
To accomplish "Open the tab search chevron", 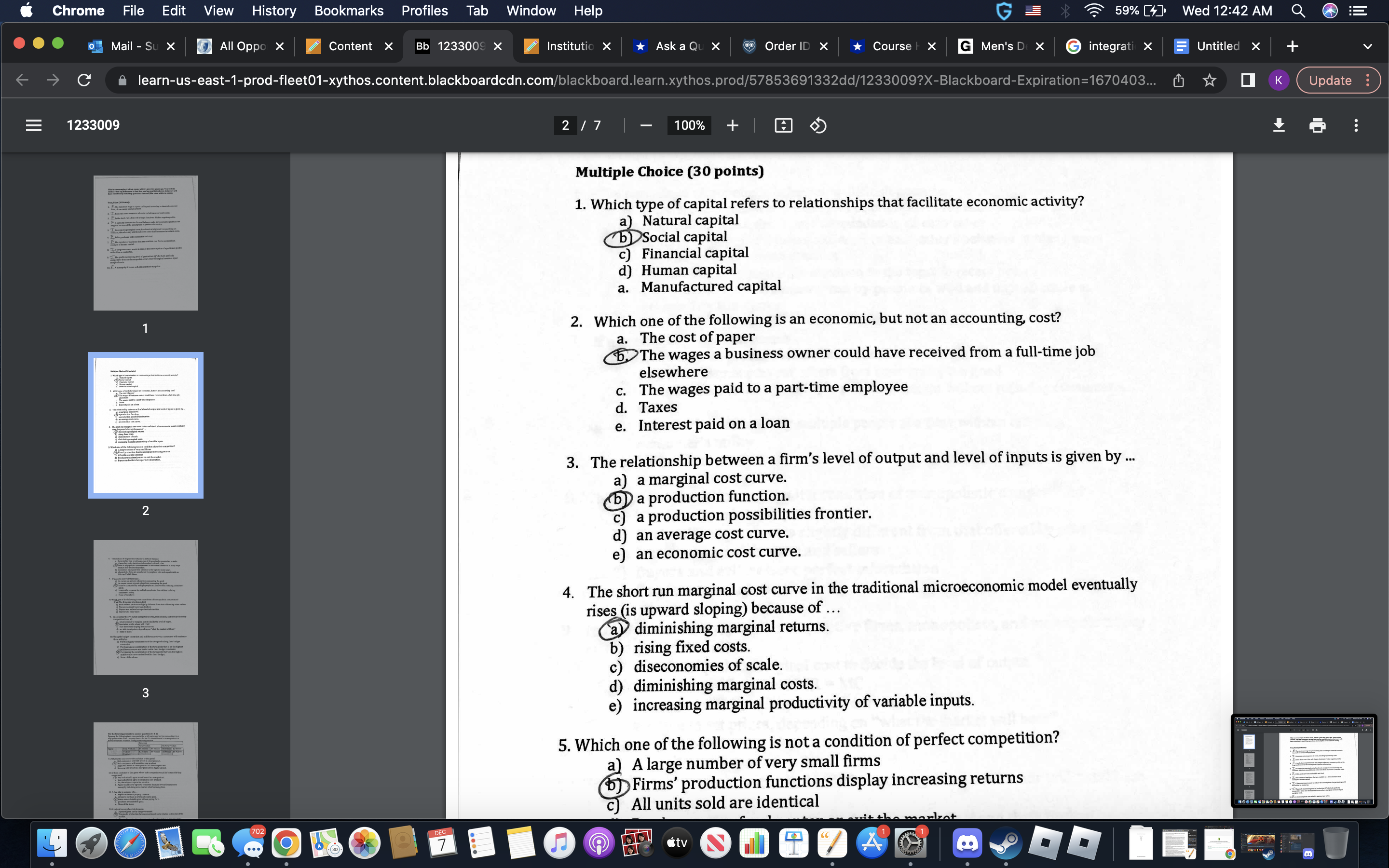I will (x=1368, y=46).
